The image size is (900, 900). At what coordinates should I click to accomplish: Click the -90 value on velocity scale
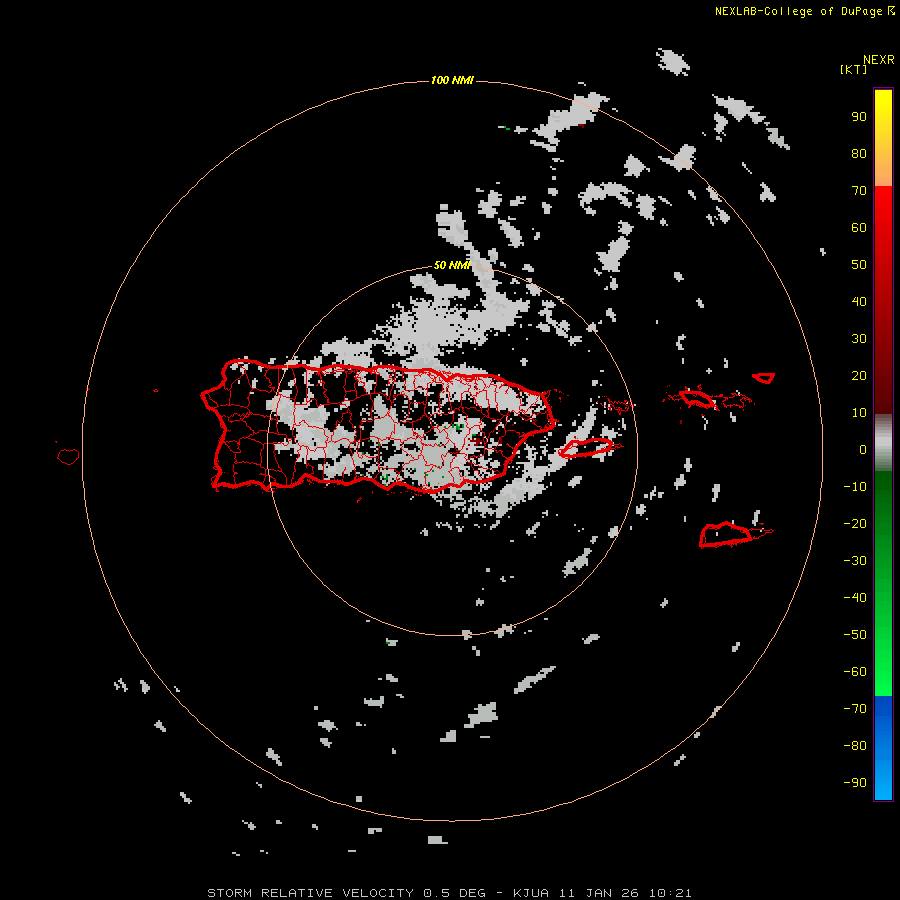point(855,783)
